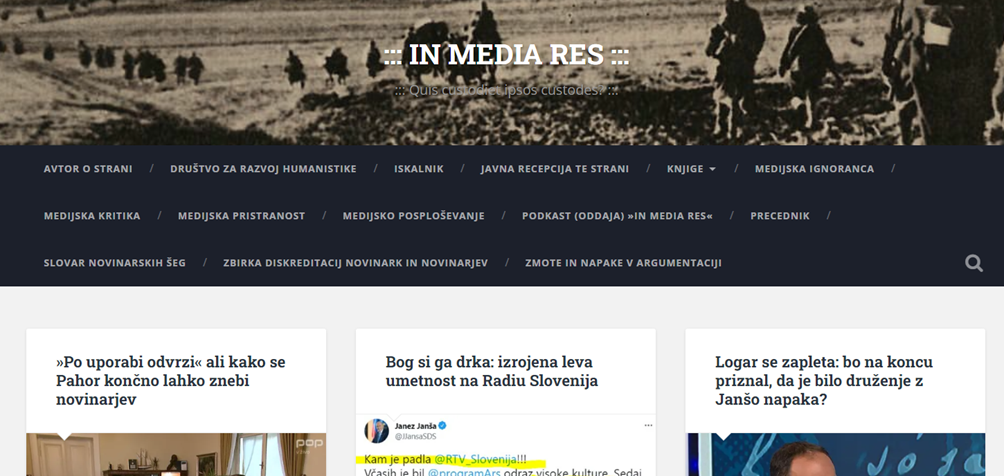Open SLOVAR NOVINARSKIH ŠEG page
The height and width of the screenshot is (476, 1004).
tap(115, 263)
